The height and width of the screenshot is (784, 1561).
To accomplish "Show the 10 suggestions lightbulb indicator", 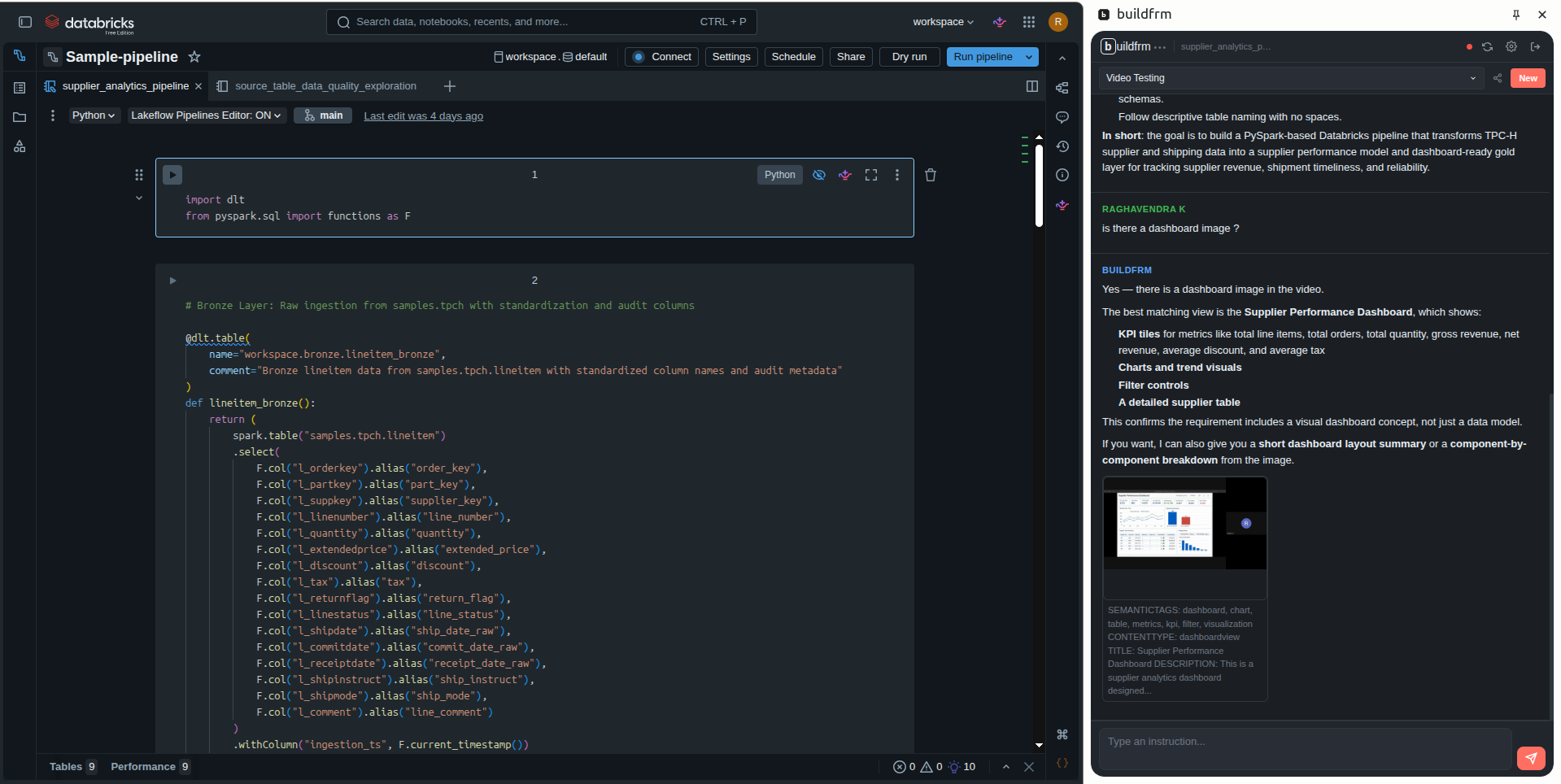I will pos(961,767).
